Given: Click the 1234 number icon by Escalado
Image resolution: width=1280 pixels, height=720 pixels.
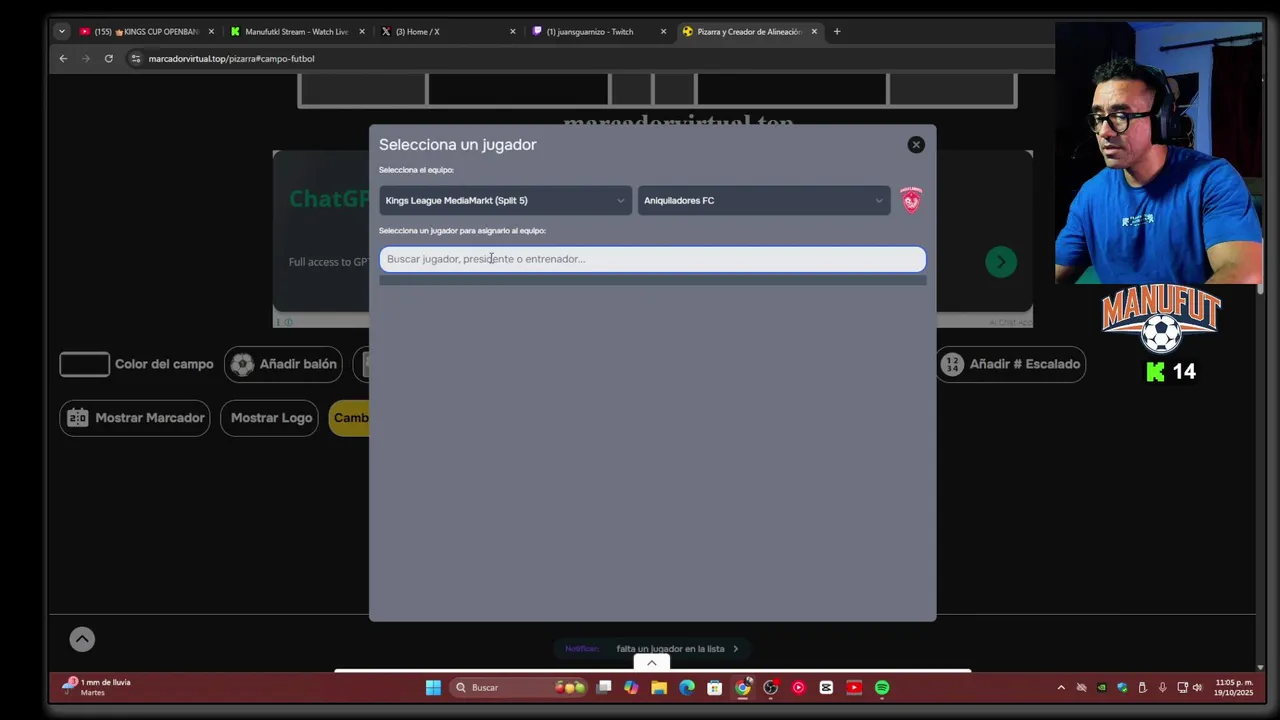Looking at the screenshot, I should [952, 364].
